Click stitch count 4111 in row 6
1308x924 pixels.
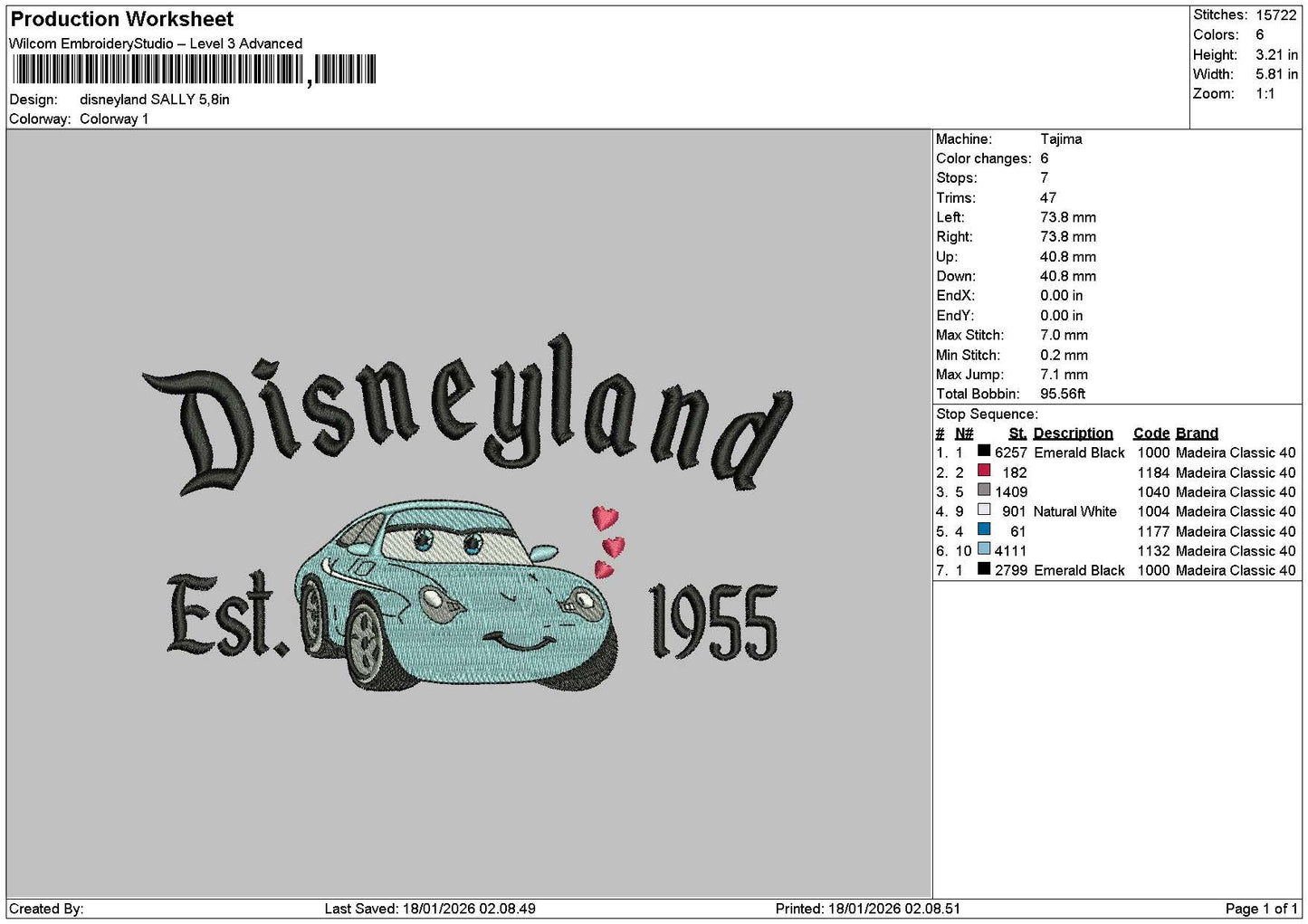click(1011, 550)
